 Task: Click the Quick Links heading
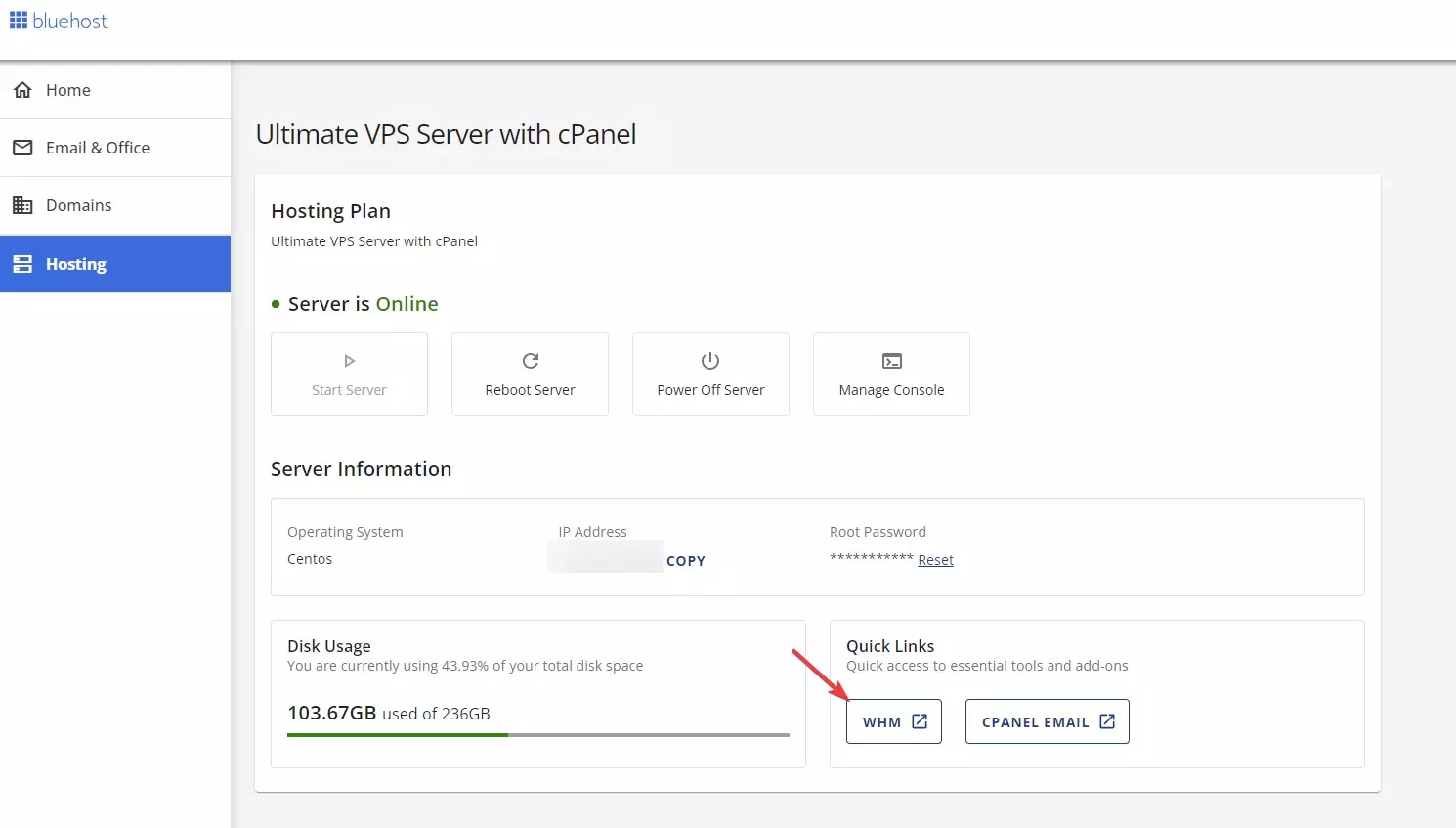[x=890, y=646]
